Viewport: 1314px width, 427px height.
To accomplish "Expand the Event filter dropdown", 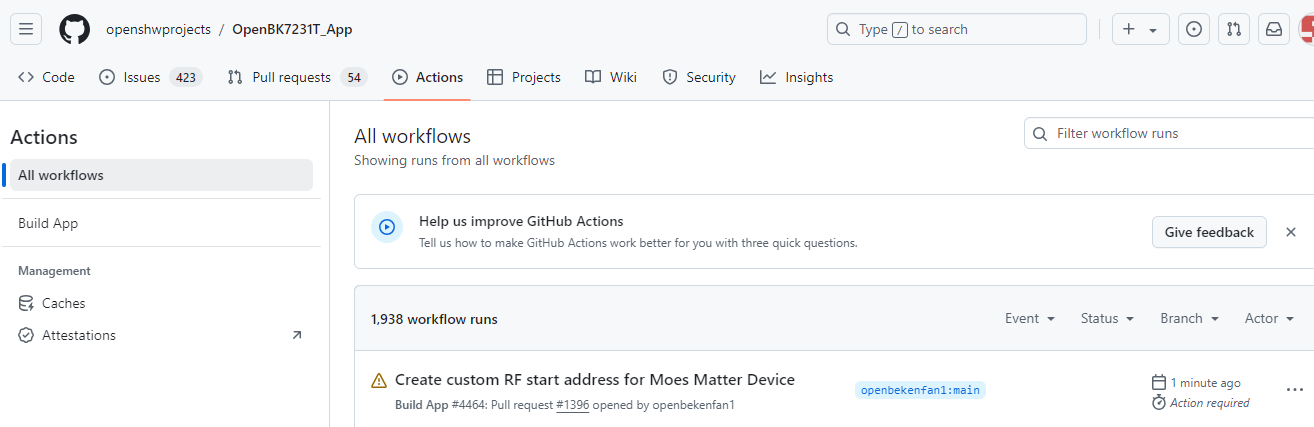I will (1030, 318).
